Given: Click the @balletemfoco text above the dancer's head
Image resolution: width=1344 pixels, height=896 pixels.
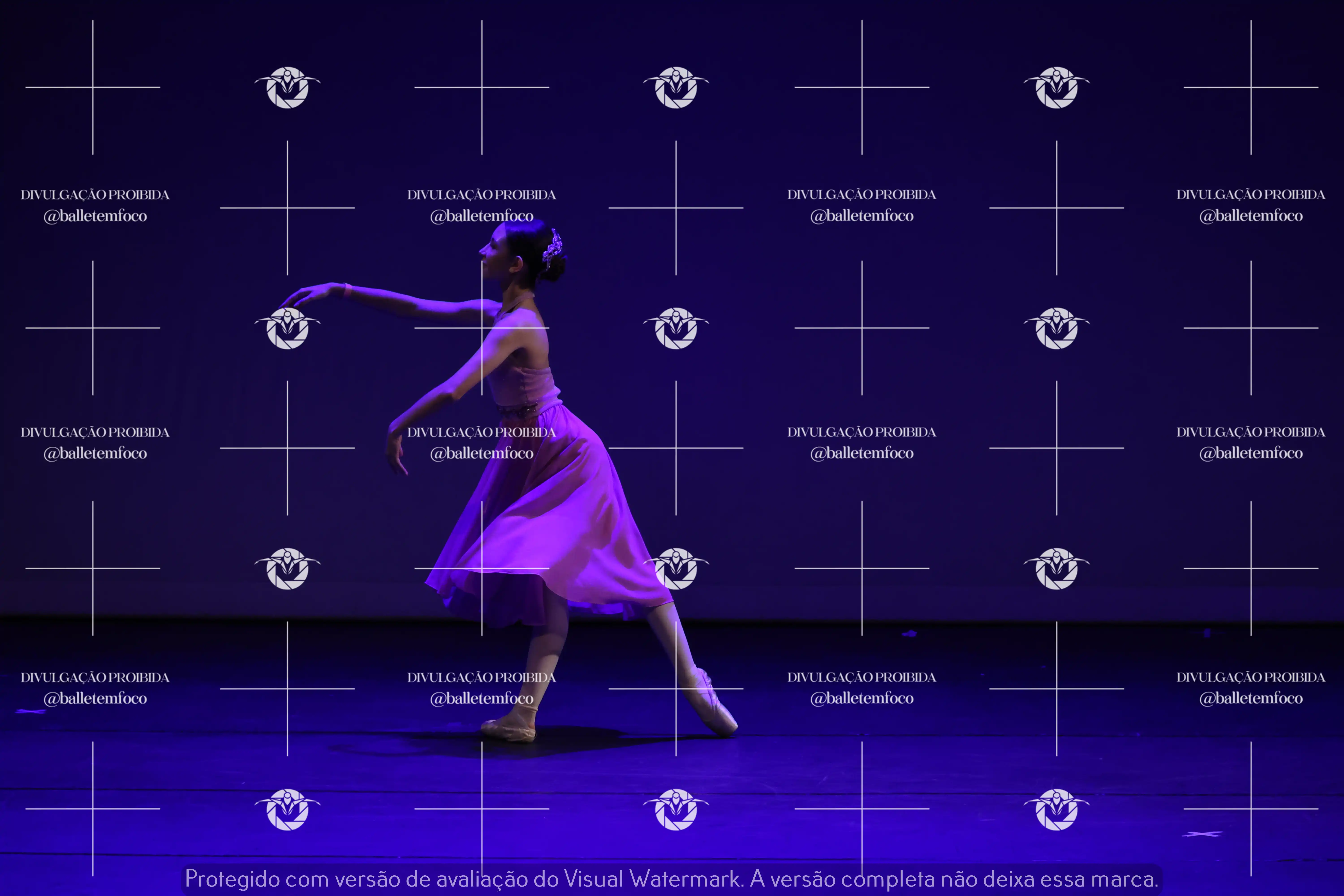Looking at the screenshot, I should point(482,216).
